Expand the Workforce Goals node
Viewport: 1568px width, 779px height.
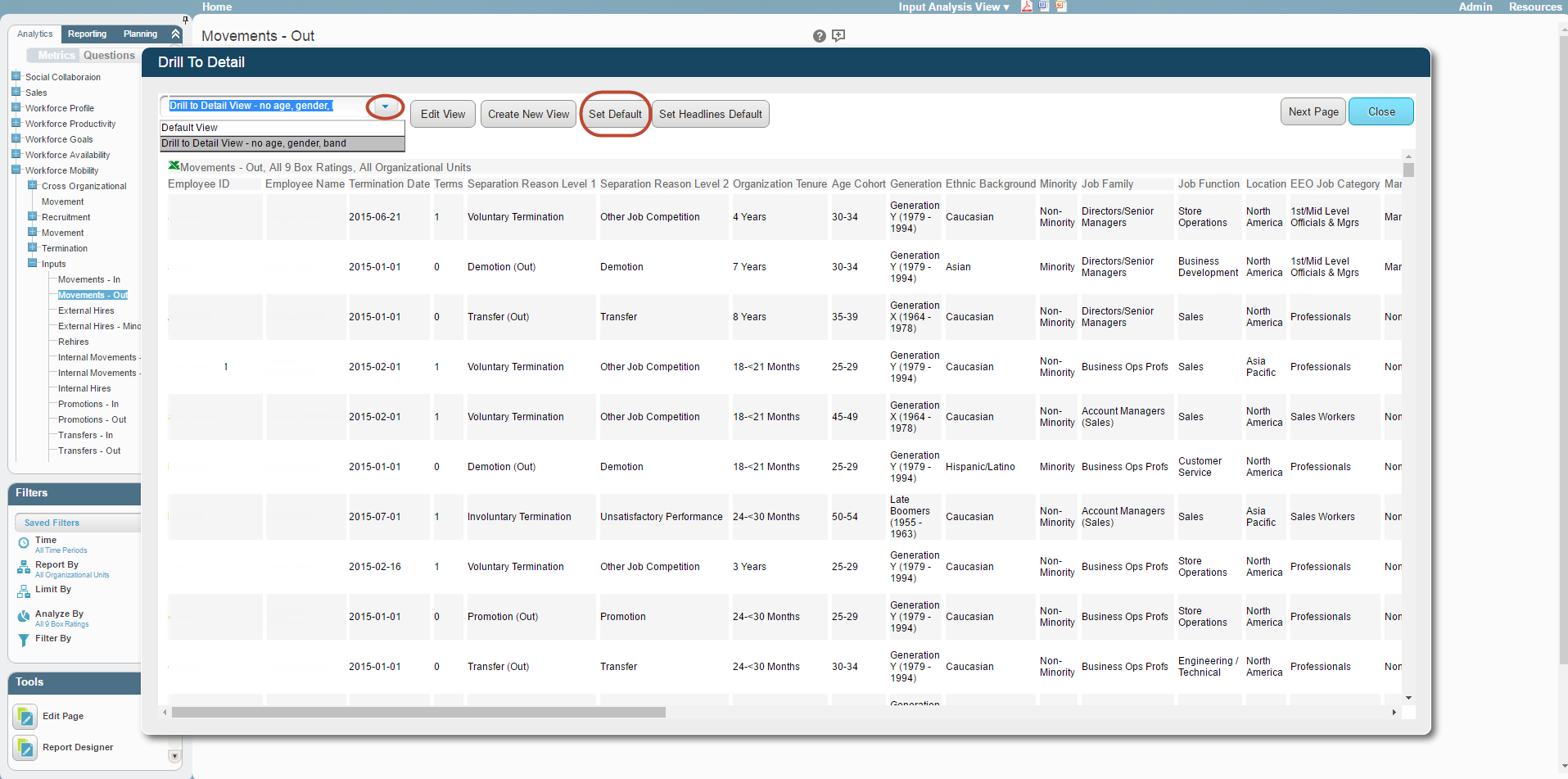click(16, 138)
